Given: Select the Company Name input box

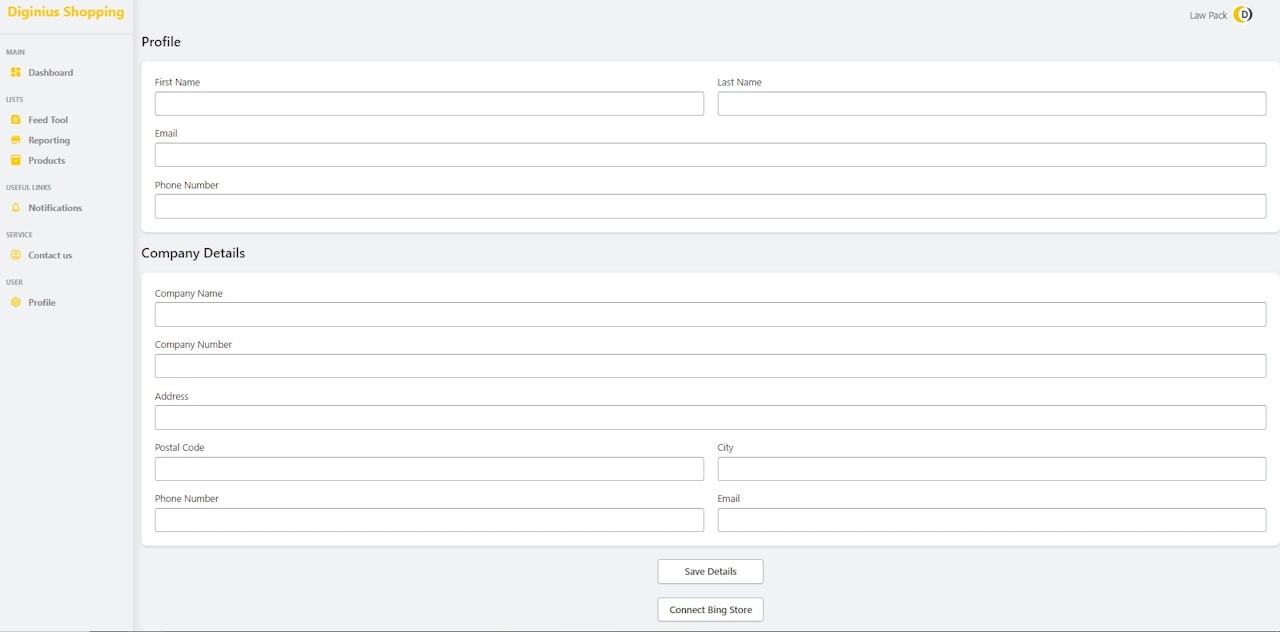Looking at the screenshot, I should pos(710,314).
